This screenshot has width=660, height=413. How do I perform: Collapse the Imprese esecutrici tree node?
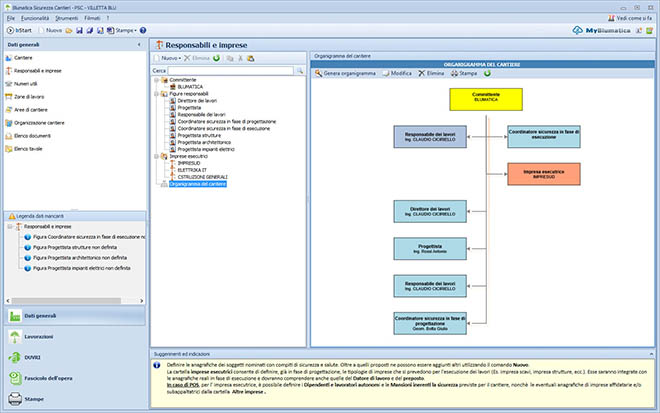(x=156, y=156)
